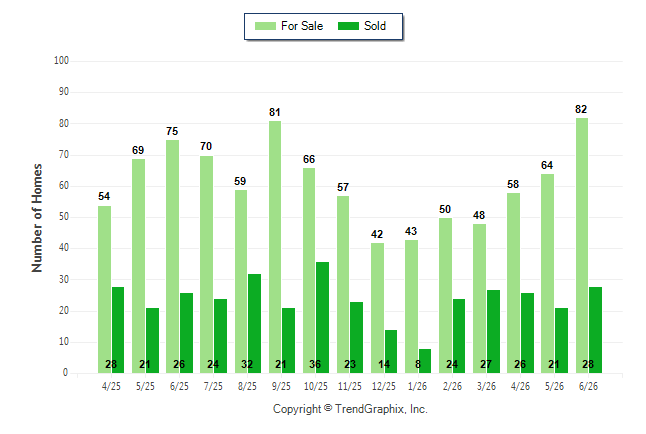The height and width of the screenshot is (434, 646).
Task: Click the 100 y-axis tick label
Action: pyautogui.click(x=61, y=61)
